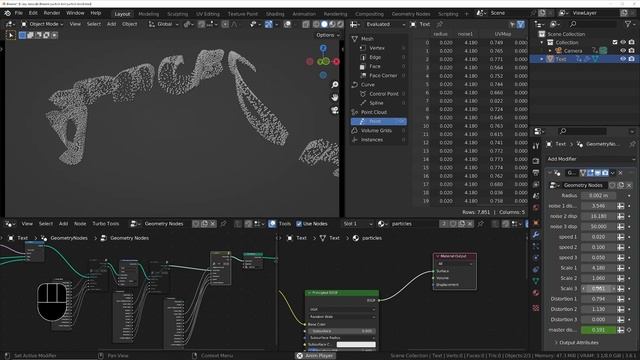640x360 pixels.
Task: Switch to the Shading workspace tab
Action: [275, 14]
